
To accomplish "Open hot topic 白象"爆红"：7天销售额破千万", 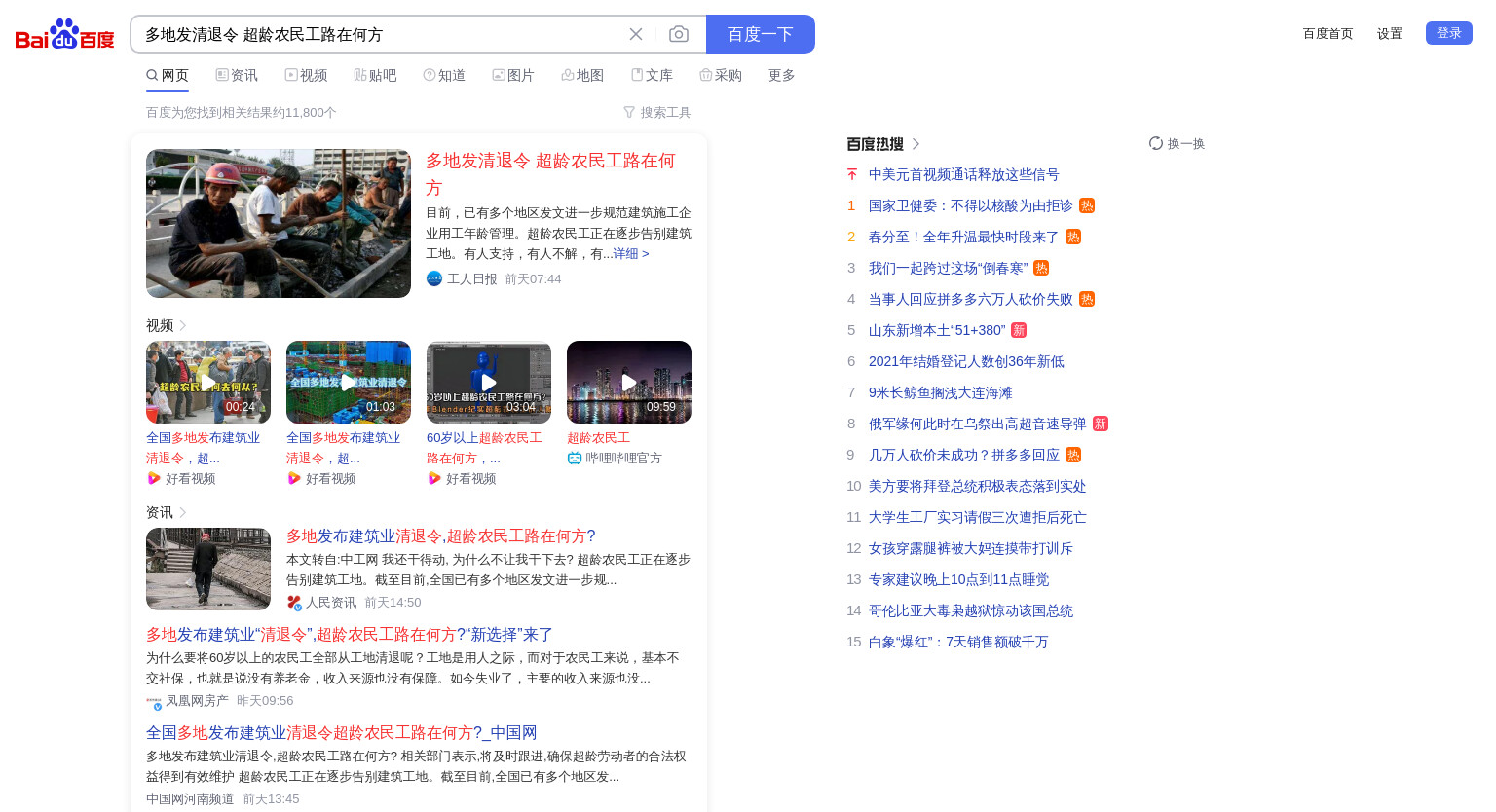I will click(x=958, y=642).
